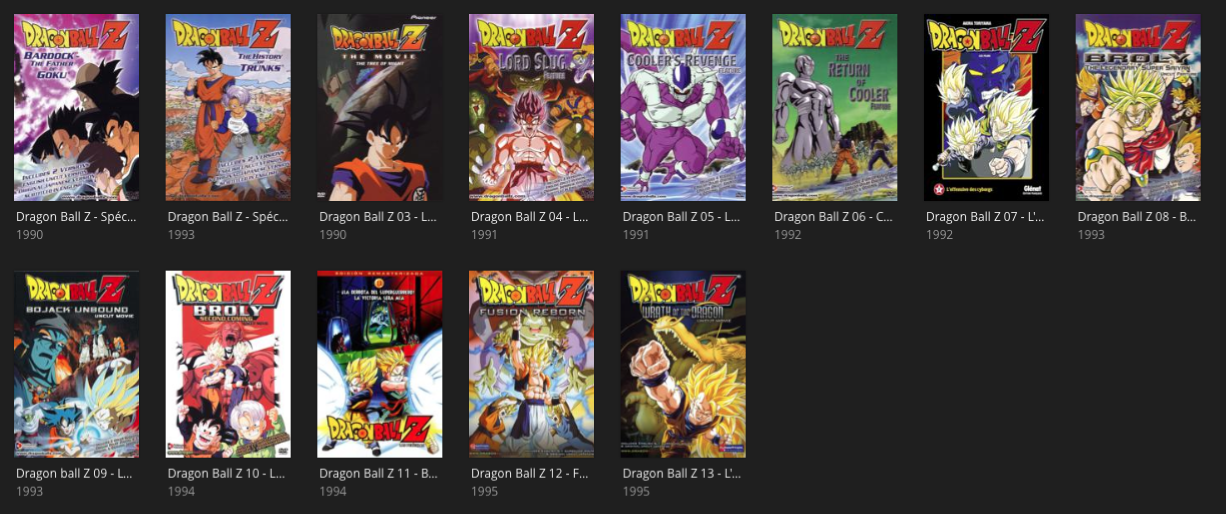Select Dragon Ball Z 03 movie poster
This screenshot has width=1226, height=514.
coord(380,108)
